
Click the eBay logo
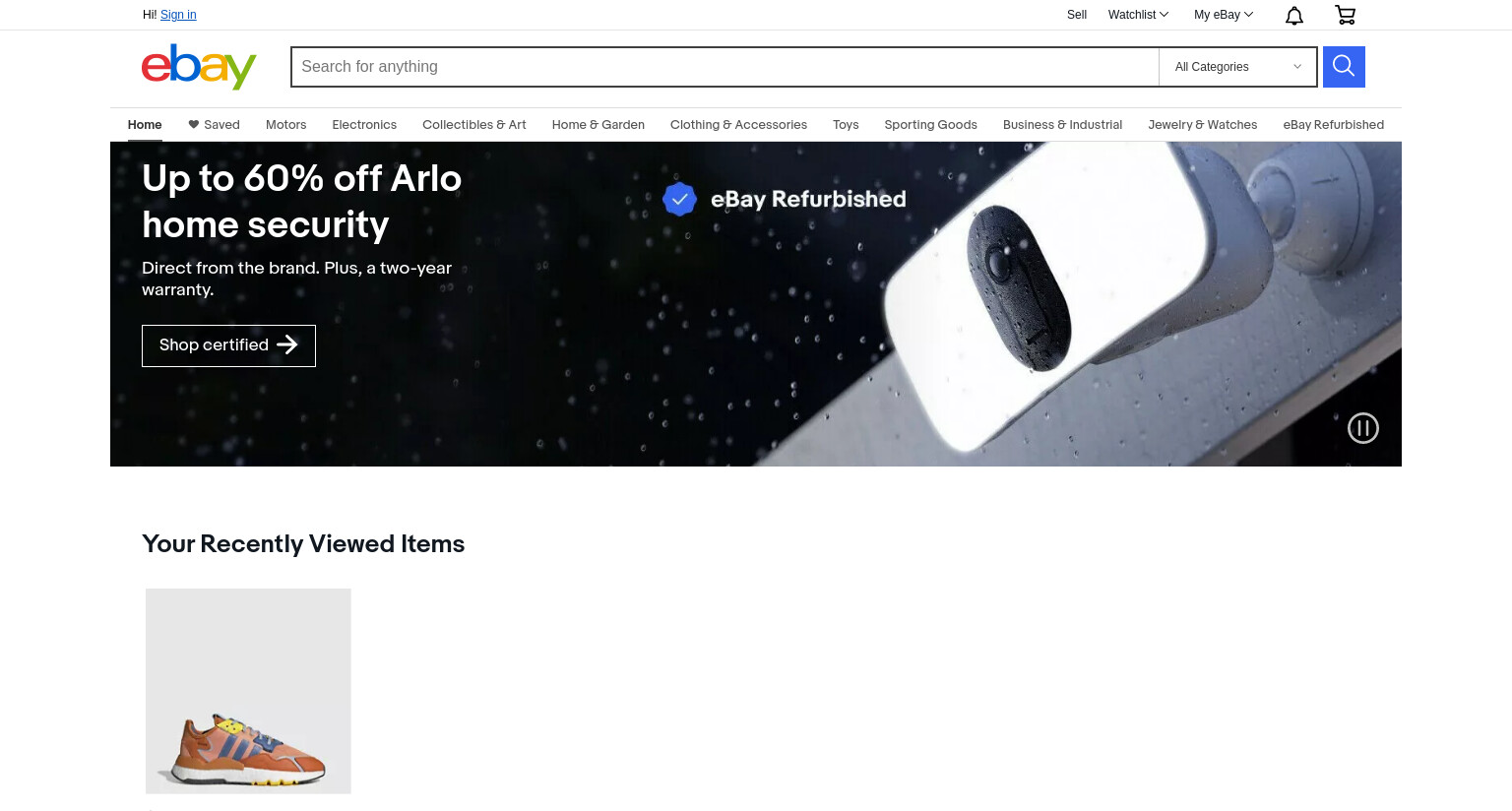[199, 67]
